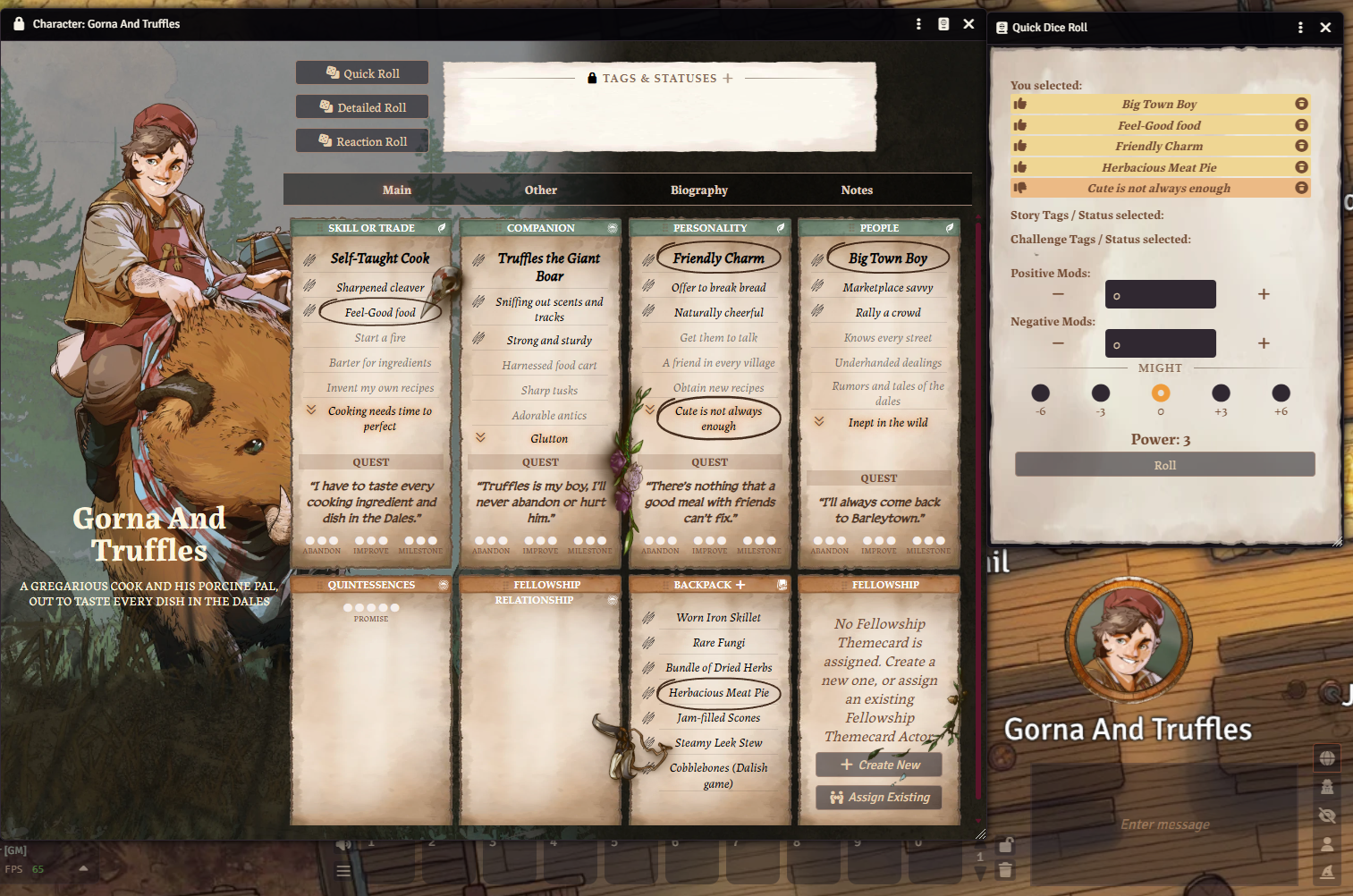Click first Abandon dot on Skill or Trade quest
The height and width of the screenshot is (896, 1353).
point(310,541)
